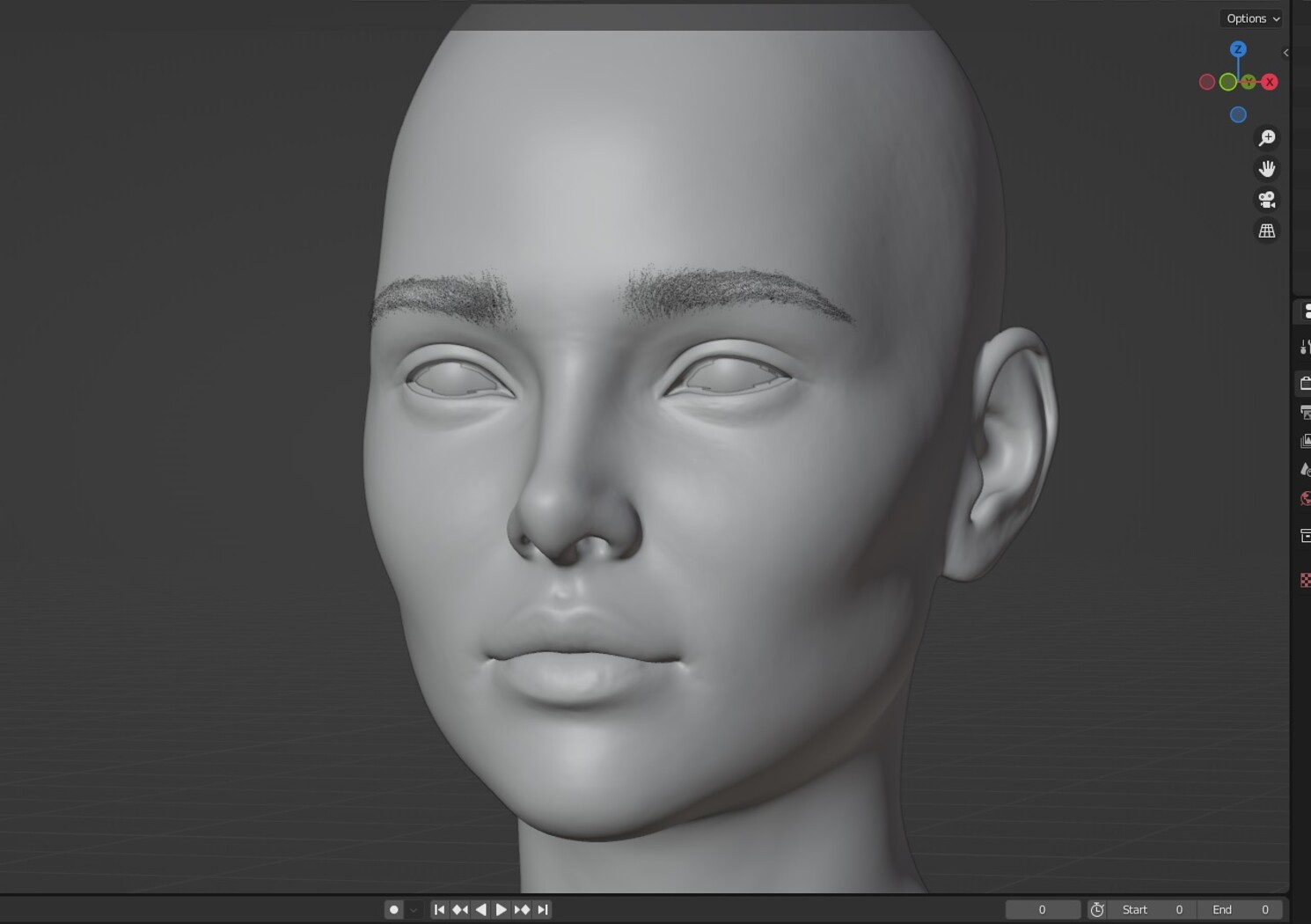Toggle auto keying record button

[x=394, y=910]
